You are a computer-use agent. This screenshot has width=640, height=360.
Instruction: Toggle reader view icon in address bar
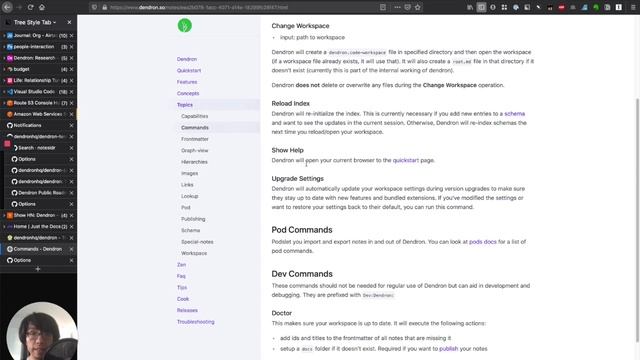(x=382, y=7)
